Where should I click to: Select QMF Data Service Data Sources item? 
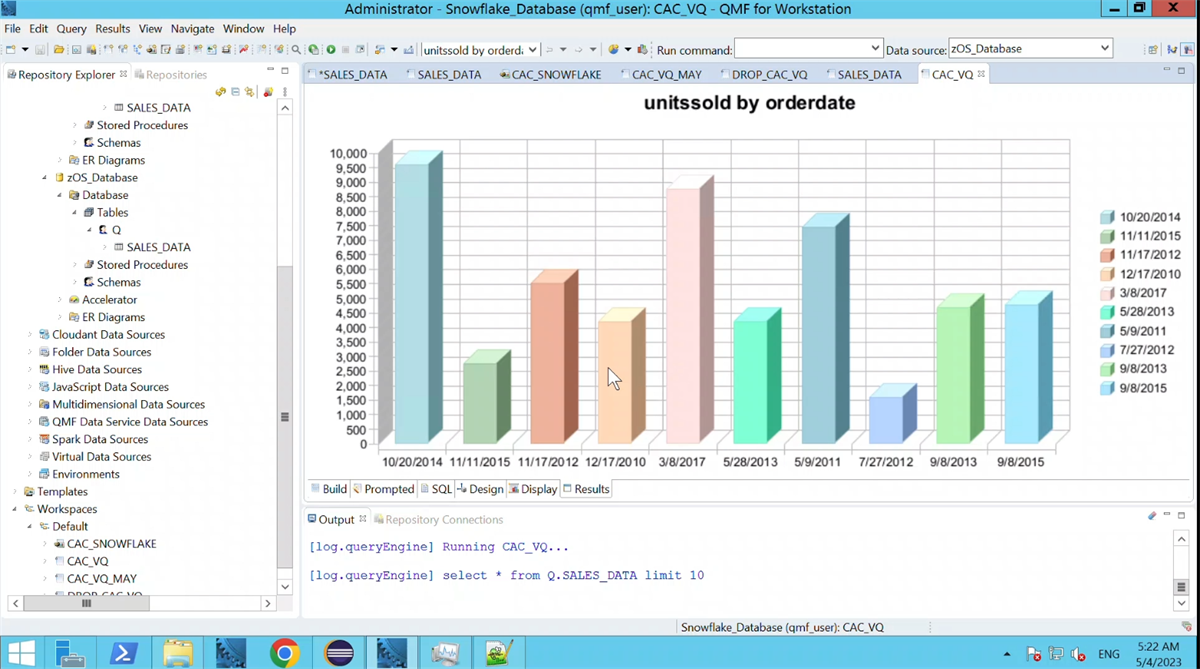(130, 422)
